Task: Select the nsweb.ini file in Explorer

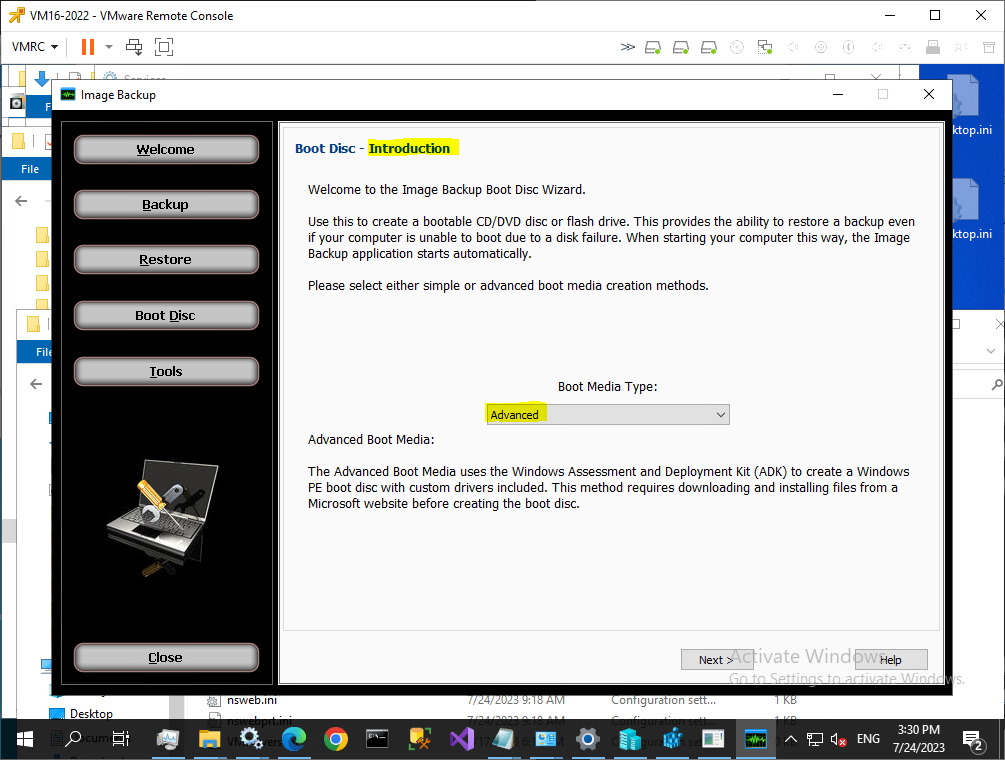Action: point(252,700)
